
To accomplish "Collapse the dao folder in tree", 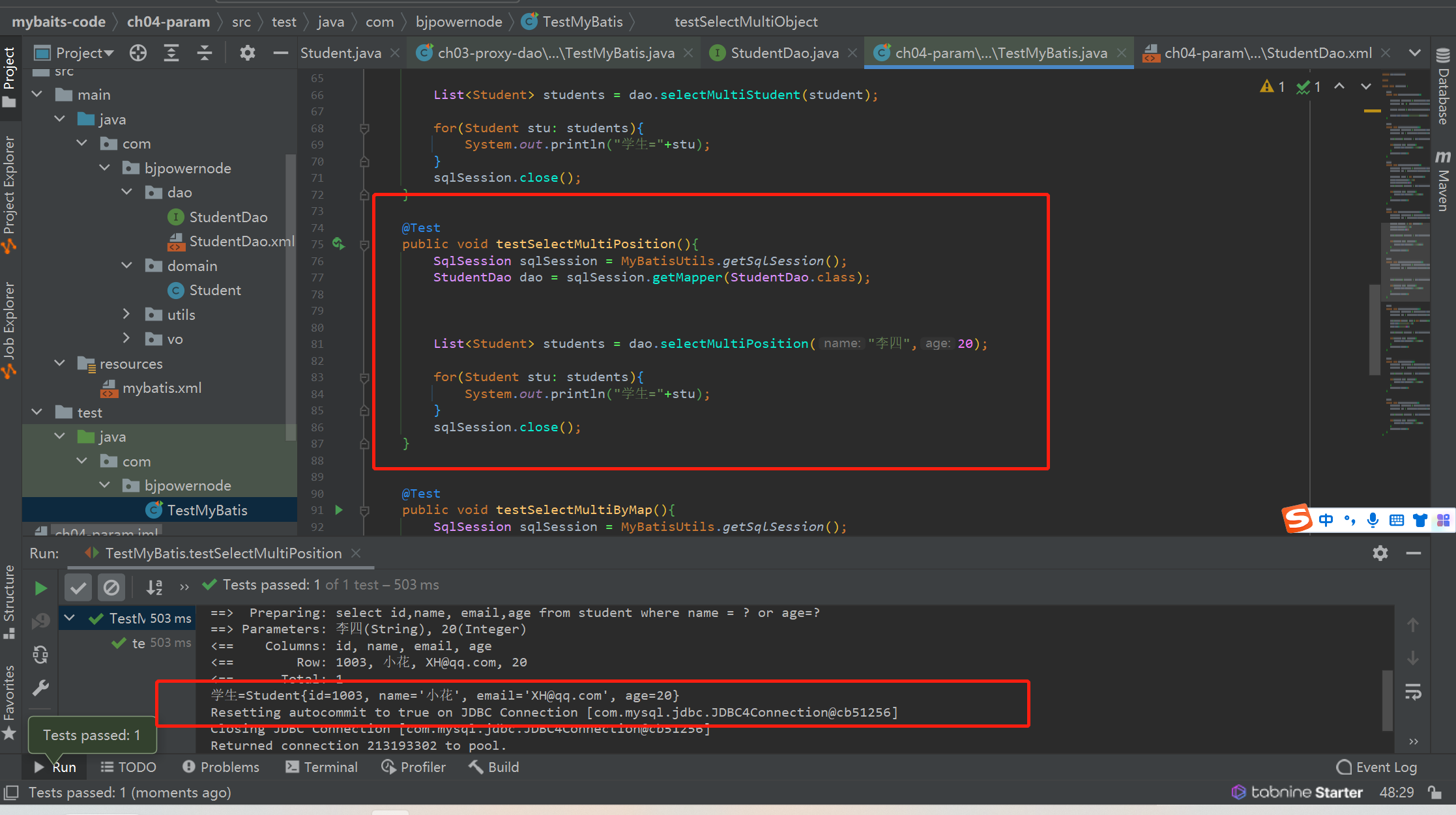I will (x=127, y=192).
